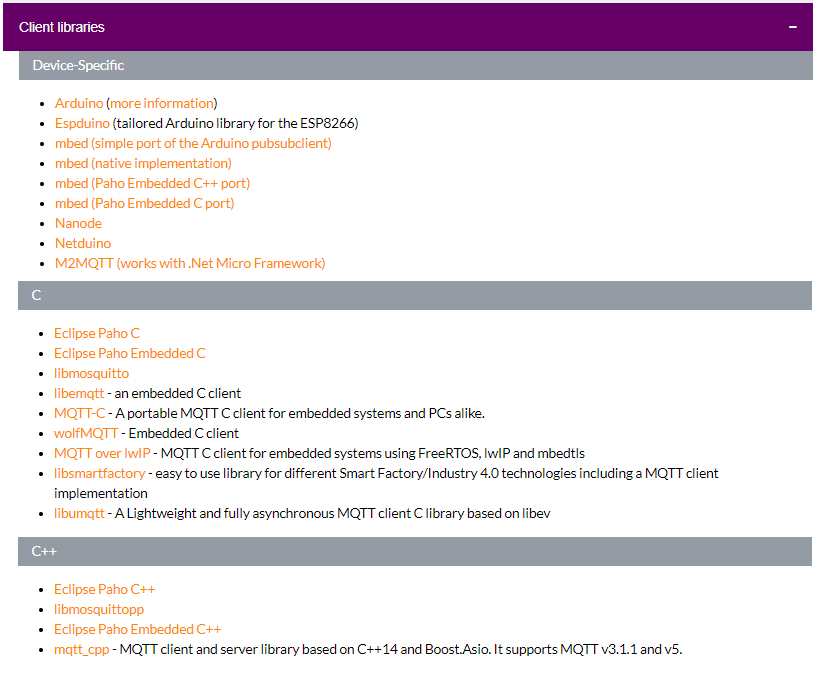Go to the libmosquitto link
Screen dimensions: 815x673
coord(91,373)
